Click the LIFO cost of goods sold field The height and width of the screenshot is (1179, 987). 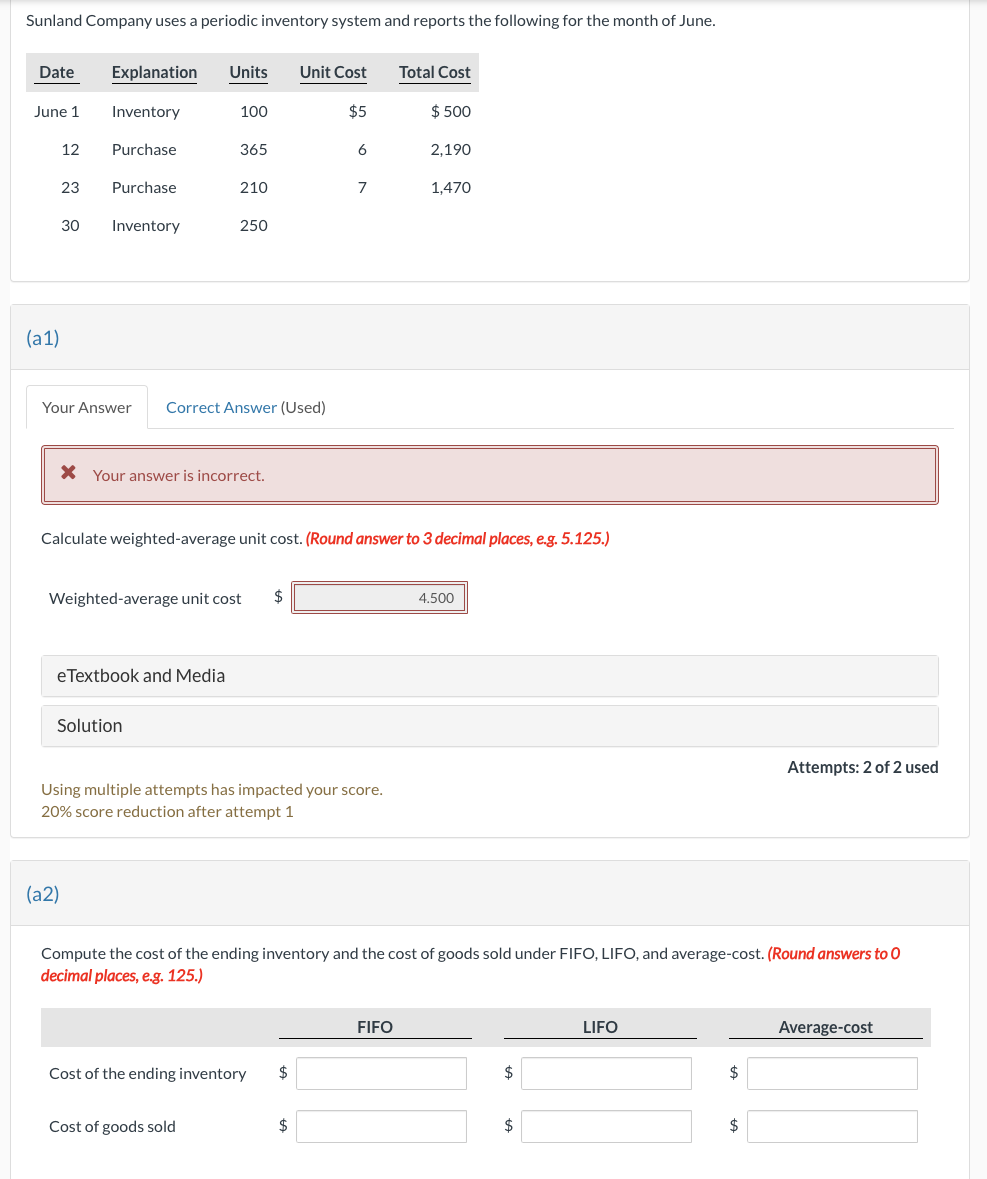click(606, 1126)
